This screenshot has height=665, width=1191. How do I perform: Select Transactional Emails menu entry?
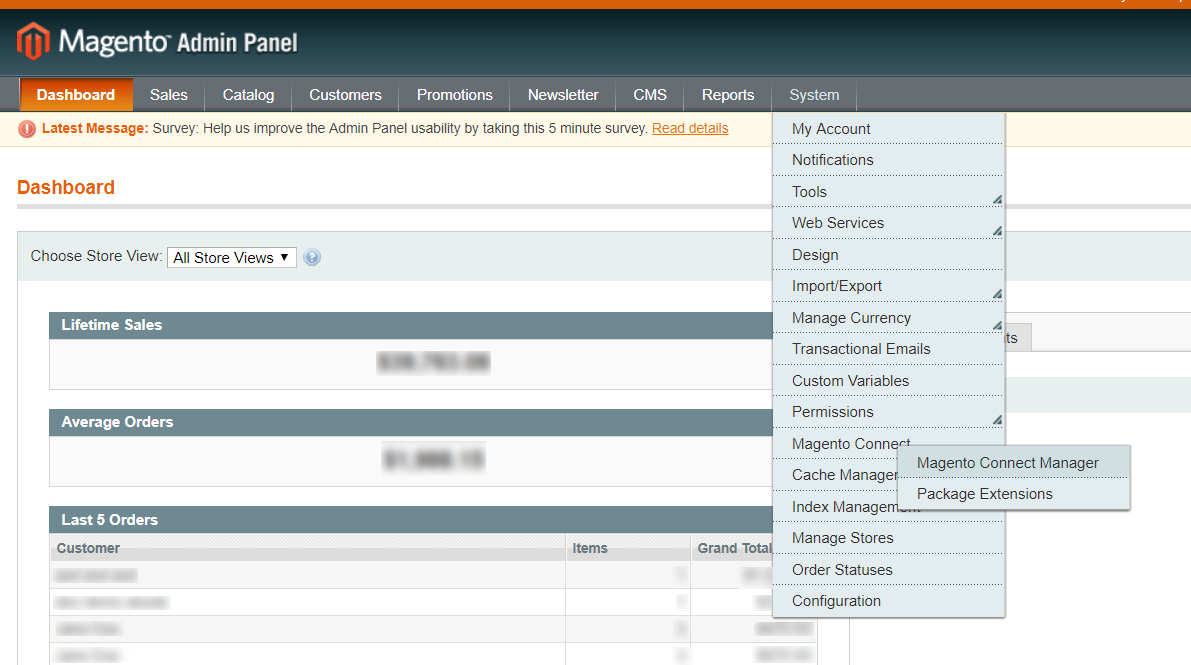pyautogui.click(x=888, y=349)
